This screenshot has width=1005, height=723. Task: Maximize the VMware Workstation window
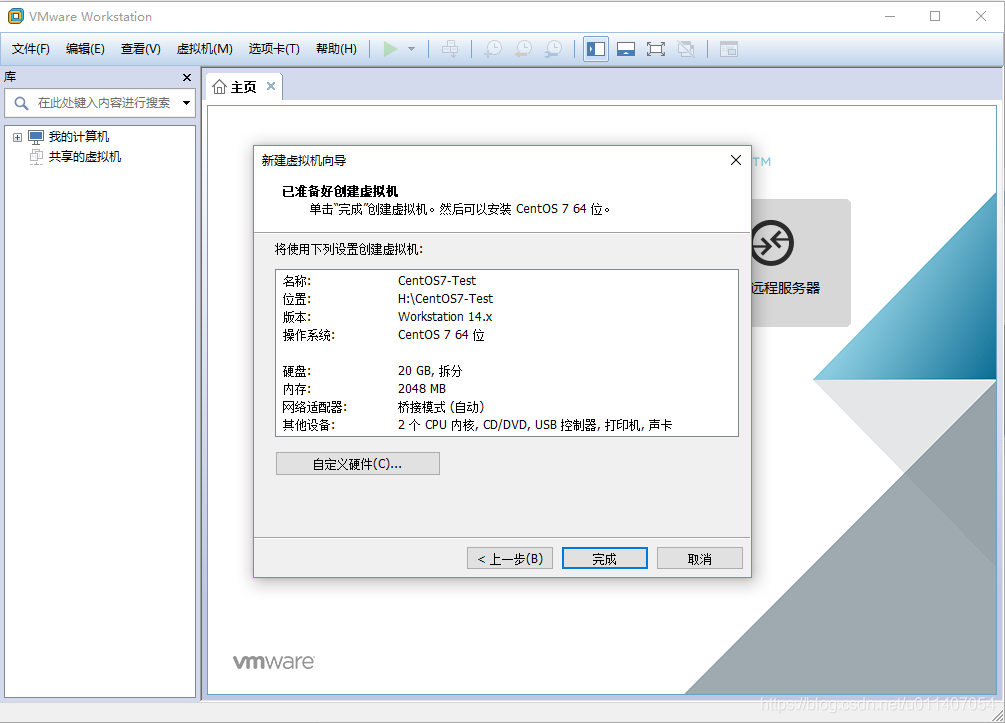tap(935, 16)
